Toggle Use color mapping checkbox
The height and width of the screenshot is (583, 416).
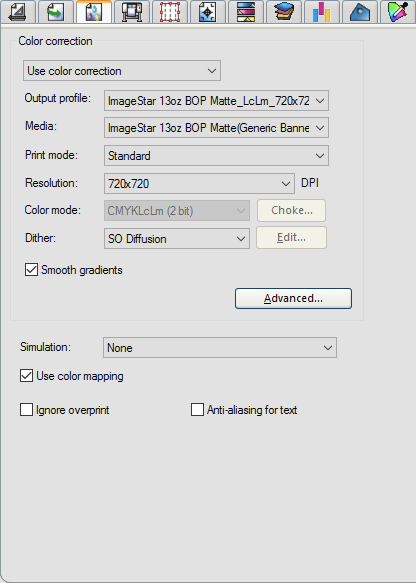[26, 376]
